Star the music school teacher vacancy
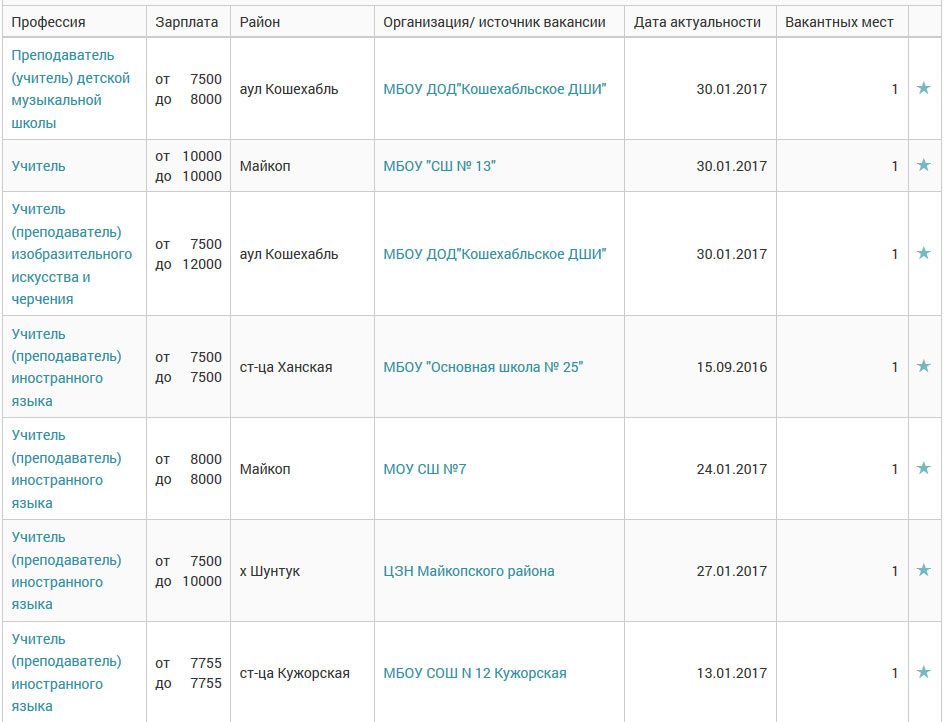The height and width of the screenshot is (722, 952). coord(923,88)
